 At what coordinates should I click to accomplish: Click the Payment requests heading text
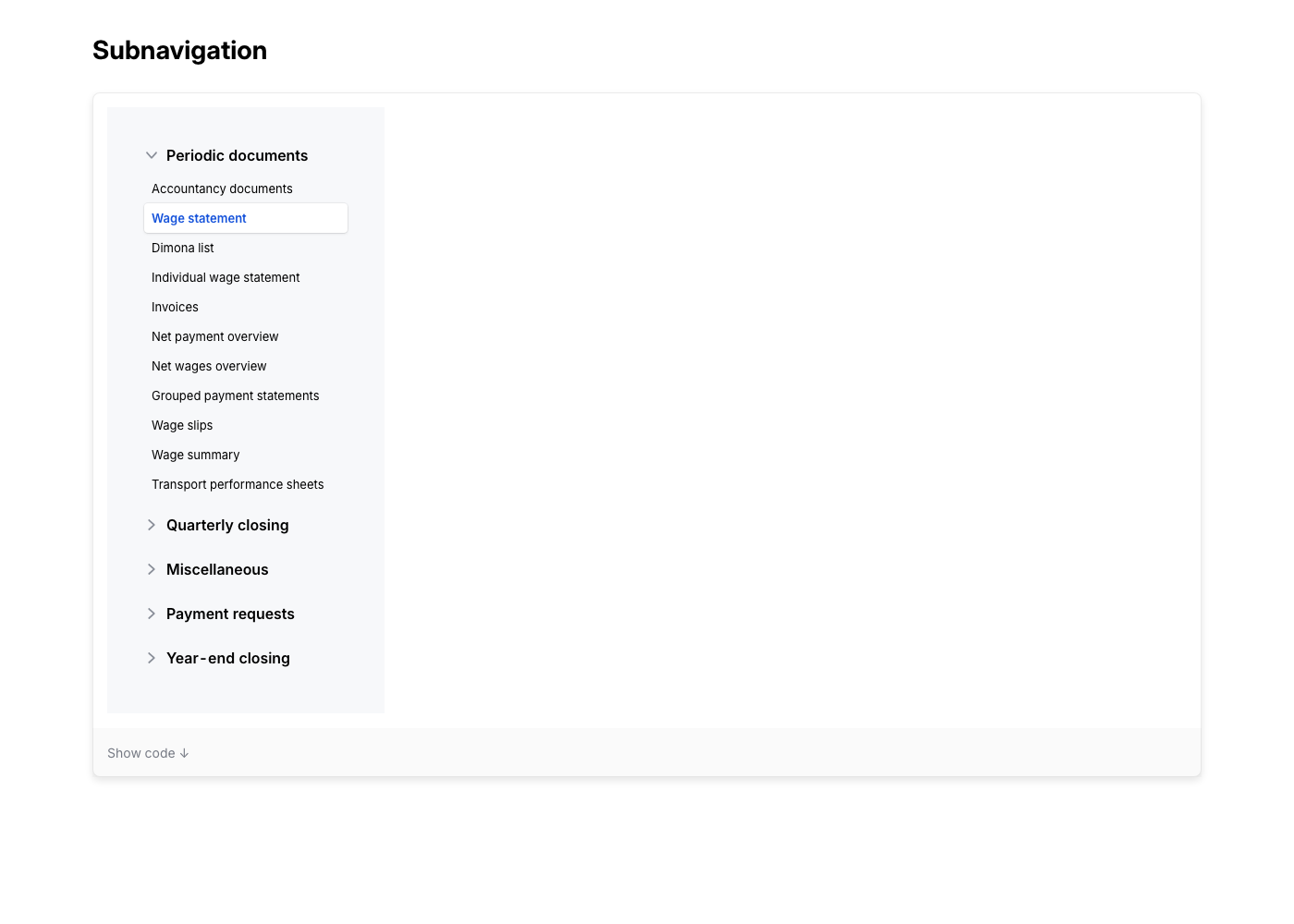230,614
